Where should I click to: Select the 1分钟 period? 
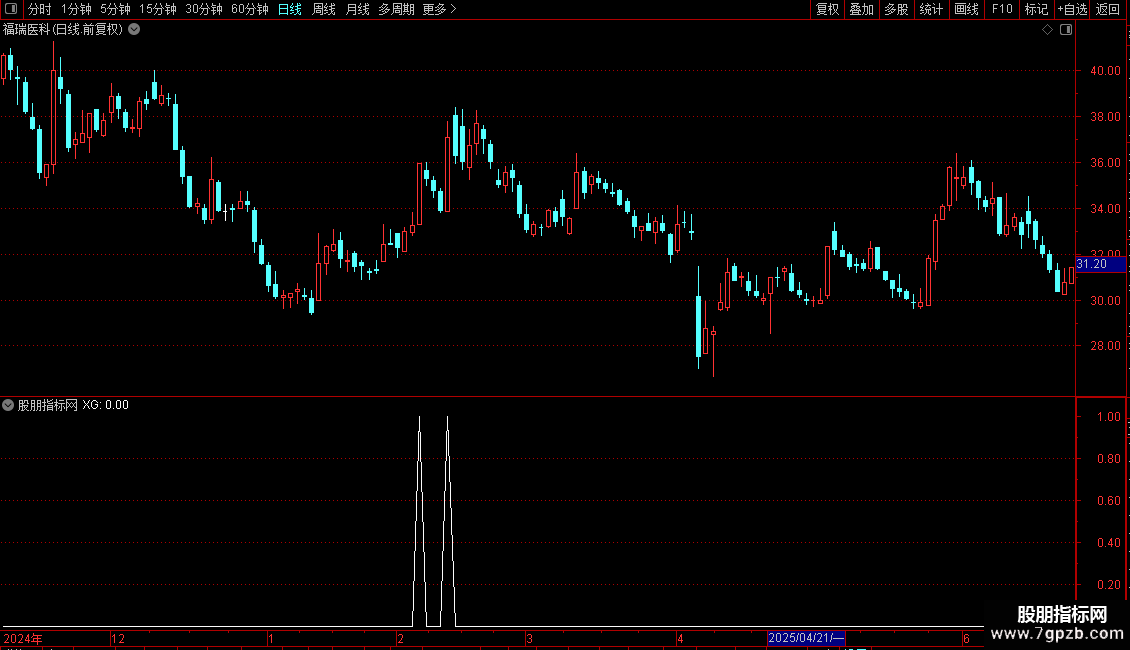(x=76, y=9)
